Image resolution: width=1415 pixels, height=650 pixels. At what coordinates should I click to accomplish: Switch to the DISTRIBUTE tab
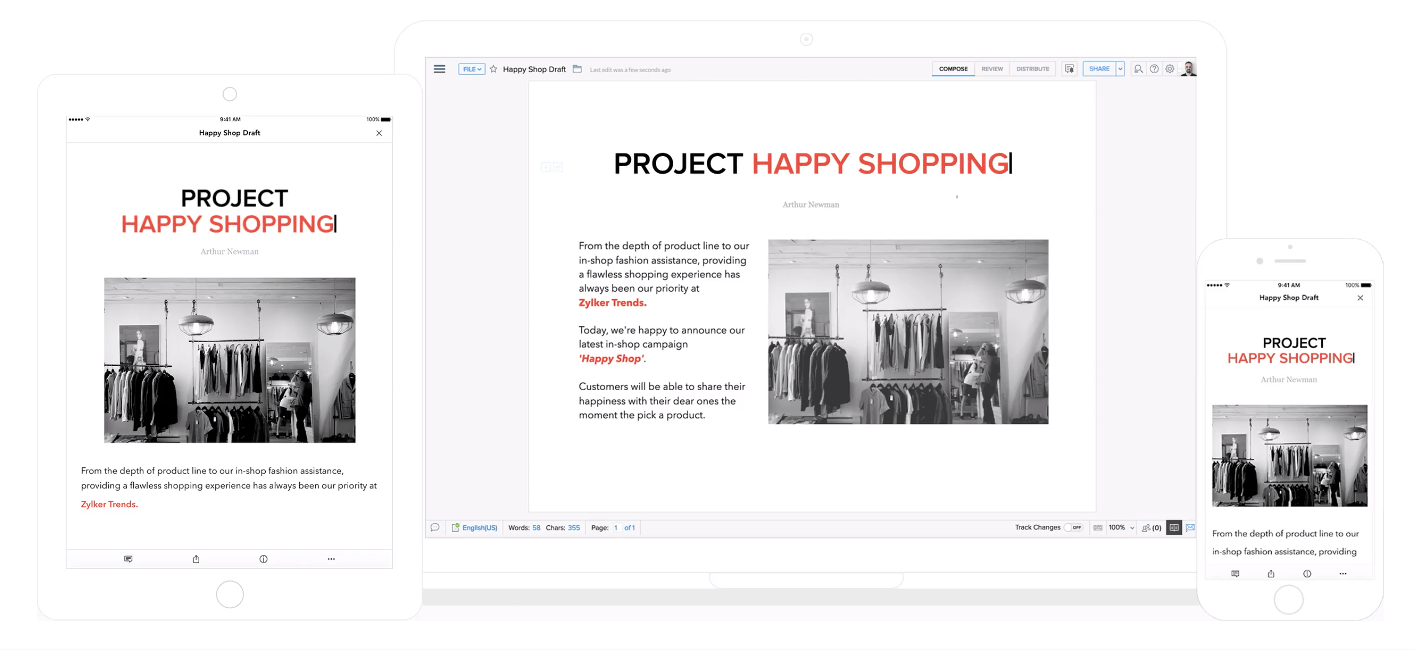pos(1033,69)
